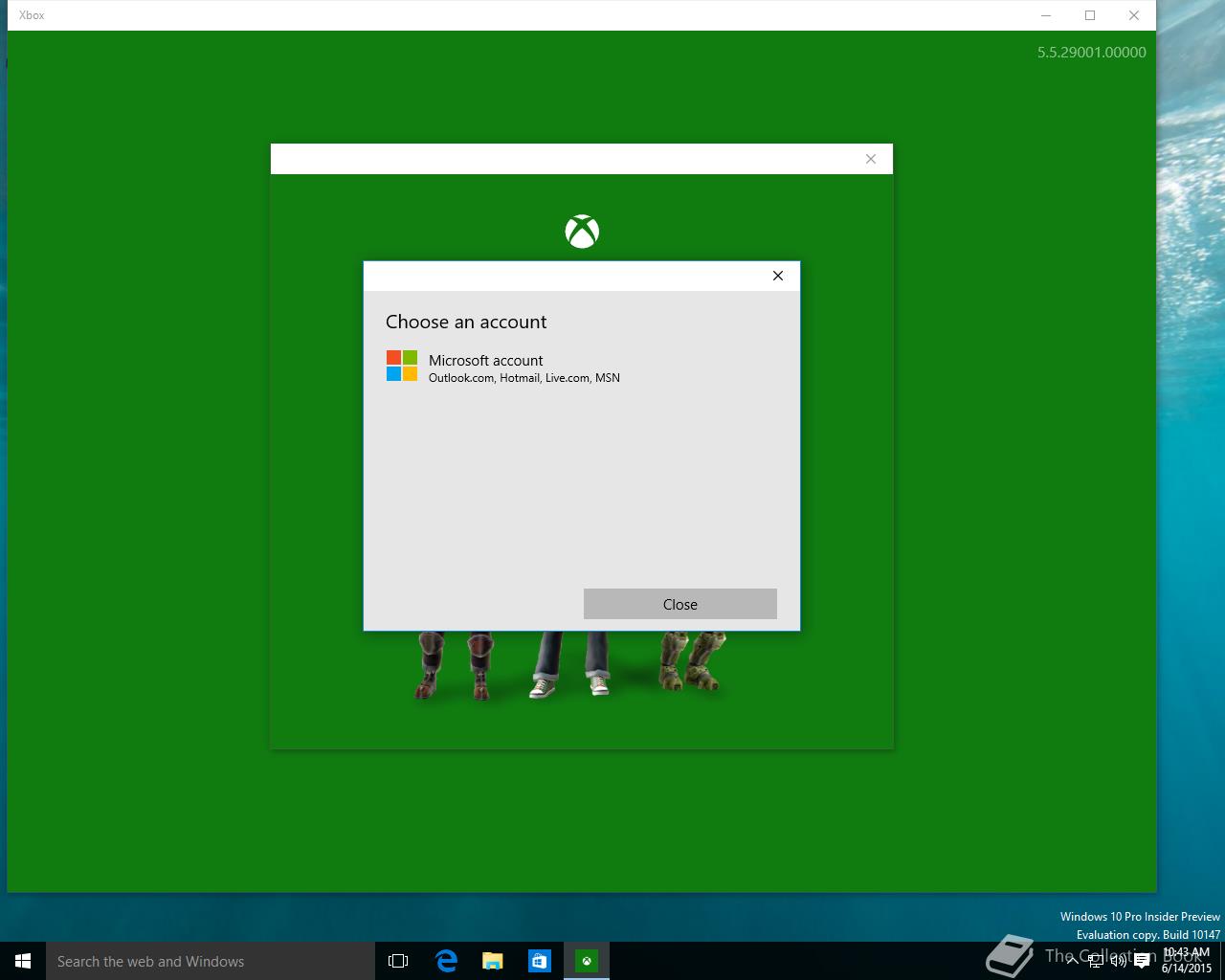The width and height of the screenshot is (1225, 980).
Task: Open Task View from the taskbar
Action: pos(398,961)
